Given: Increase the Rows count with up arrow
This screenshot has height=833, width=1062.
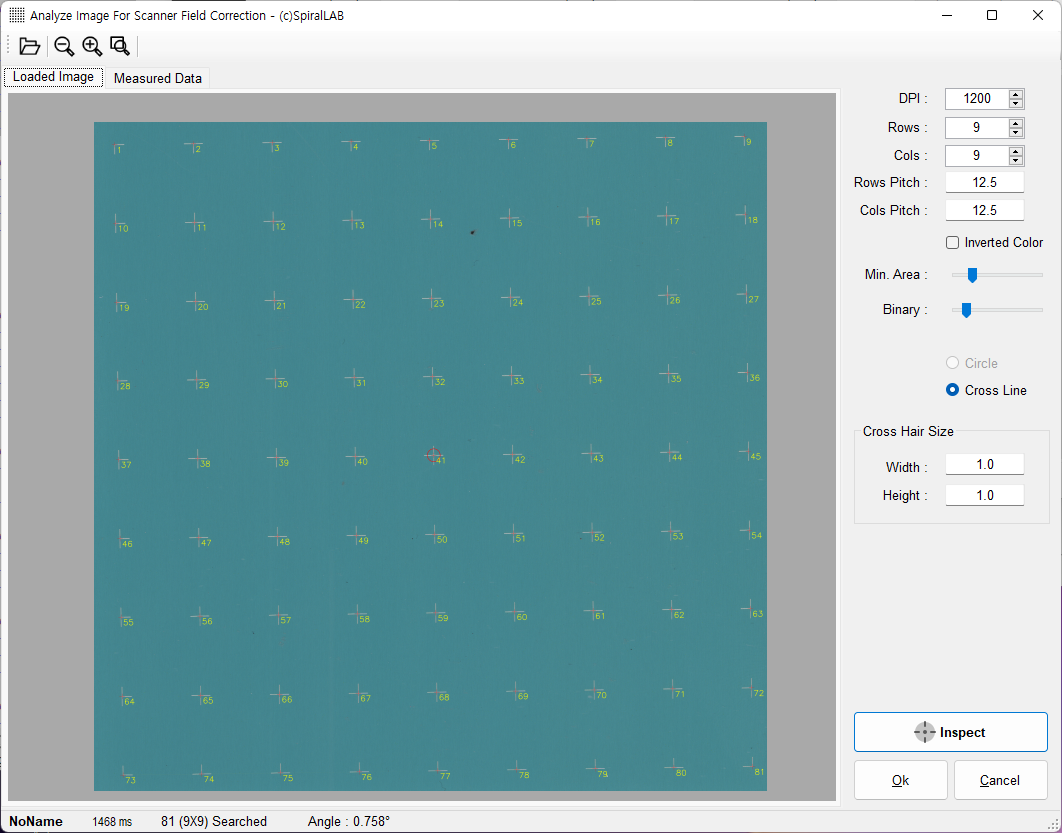Looking at the screenshot, I should [1015, 123].
